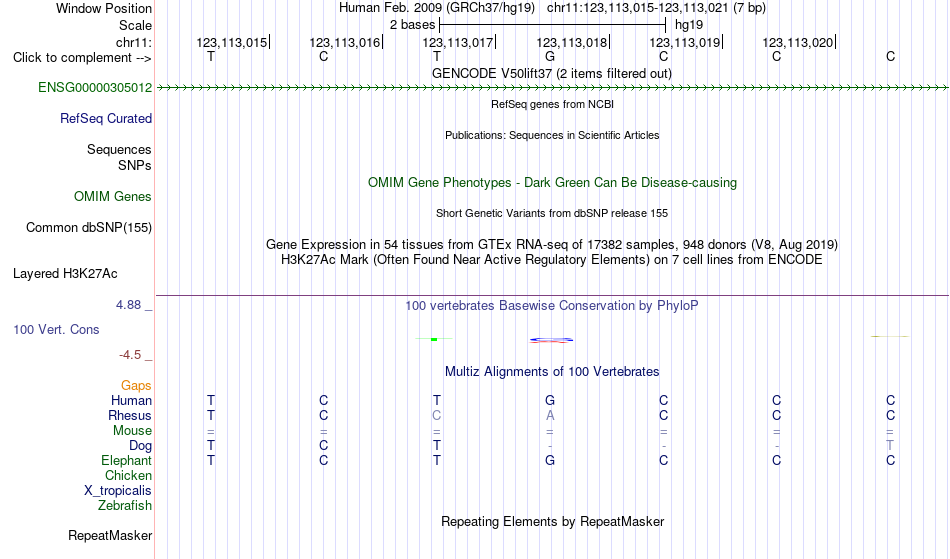The image size is (950, 559).
Task: Select the Chicken species label
Action: click(128, 475)
